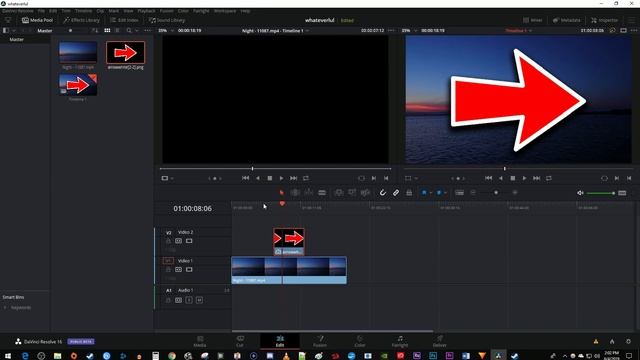Play the timeline viewer forward
640x360 pixels.
tap(524, 178)
